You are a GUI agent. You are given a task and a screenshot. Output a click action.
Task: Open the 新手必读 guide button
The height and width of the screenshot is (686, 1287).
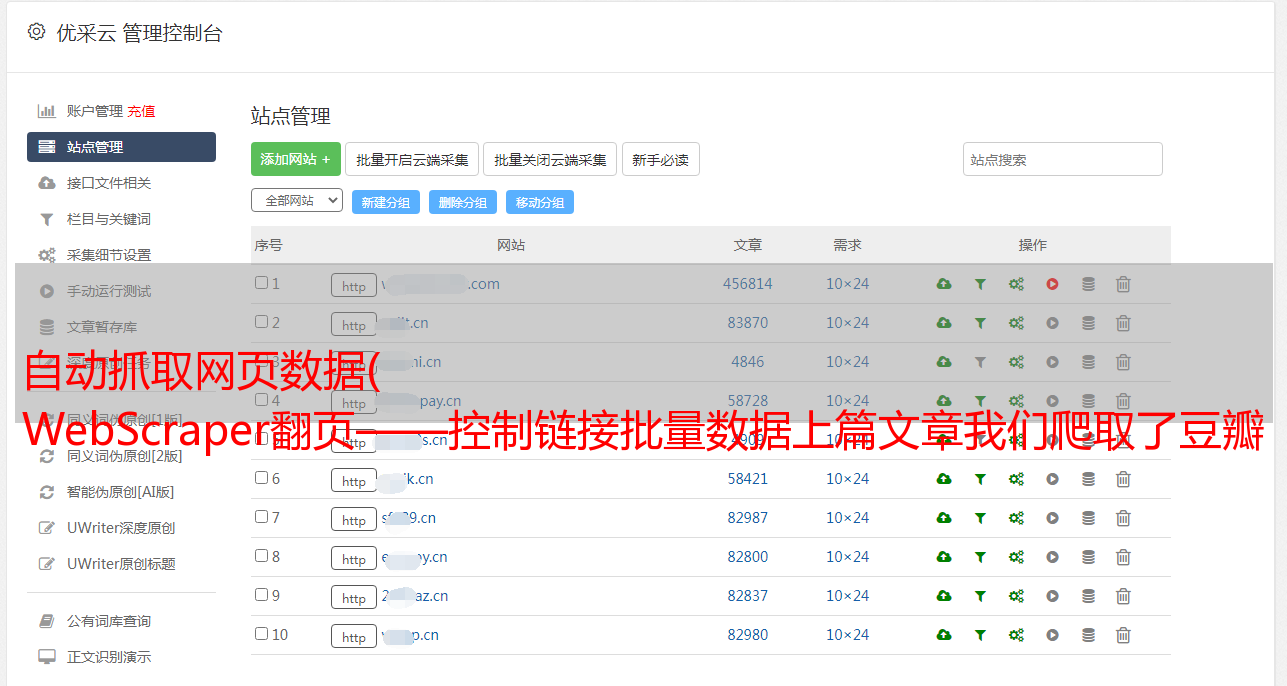pyautogui.click(x=661, y=159)
